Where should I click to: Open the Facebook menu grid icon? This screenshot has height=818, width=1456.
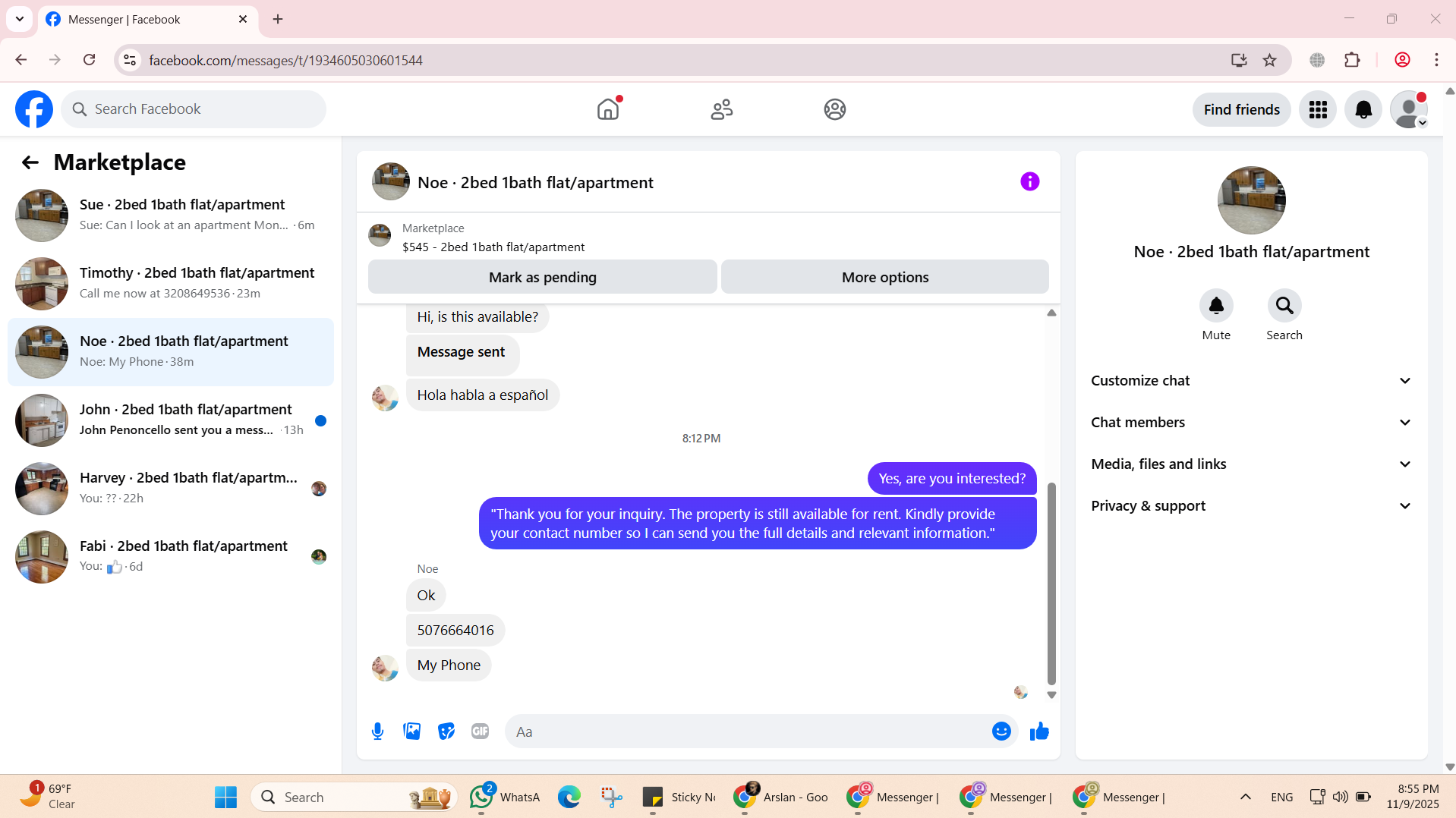[1318, 110]
